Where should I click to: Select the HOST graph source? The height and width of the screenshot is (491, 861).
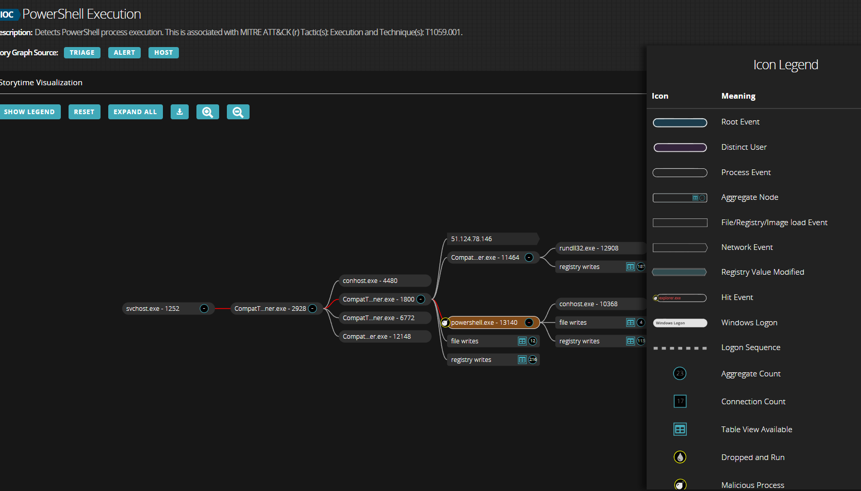163,53
